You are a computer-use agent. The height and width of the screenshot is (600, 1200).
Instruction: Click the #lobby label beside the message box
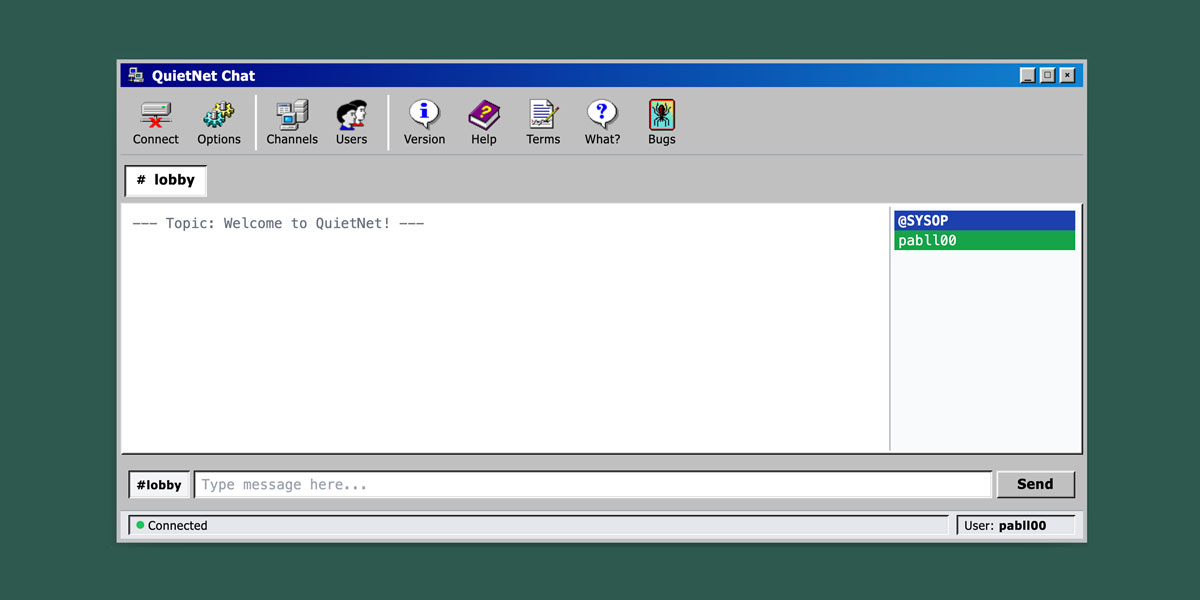[x=159, y=484]
